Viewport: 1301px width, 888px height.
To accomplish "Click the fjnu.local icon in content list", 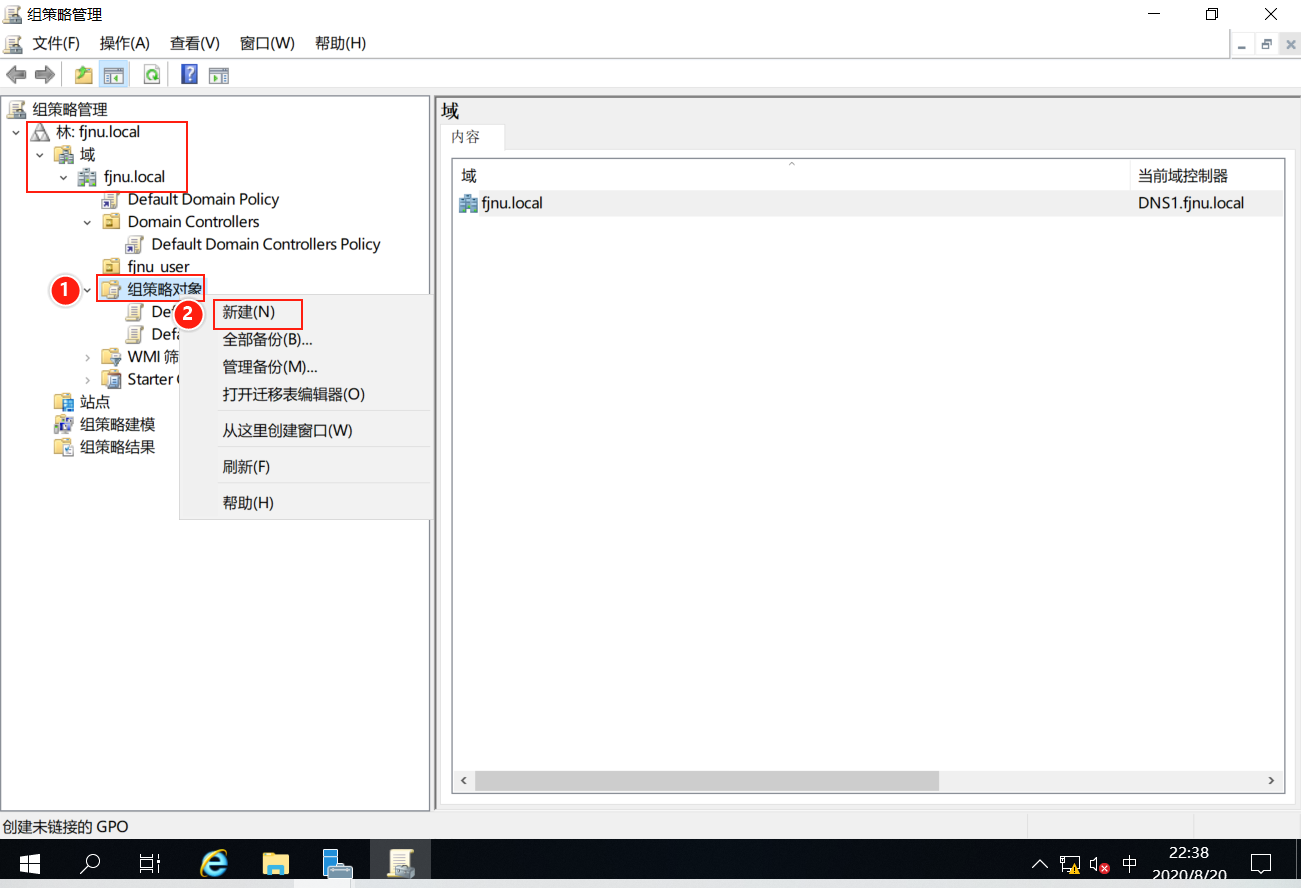I will click(x=468, y=203).
